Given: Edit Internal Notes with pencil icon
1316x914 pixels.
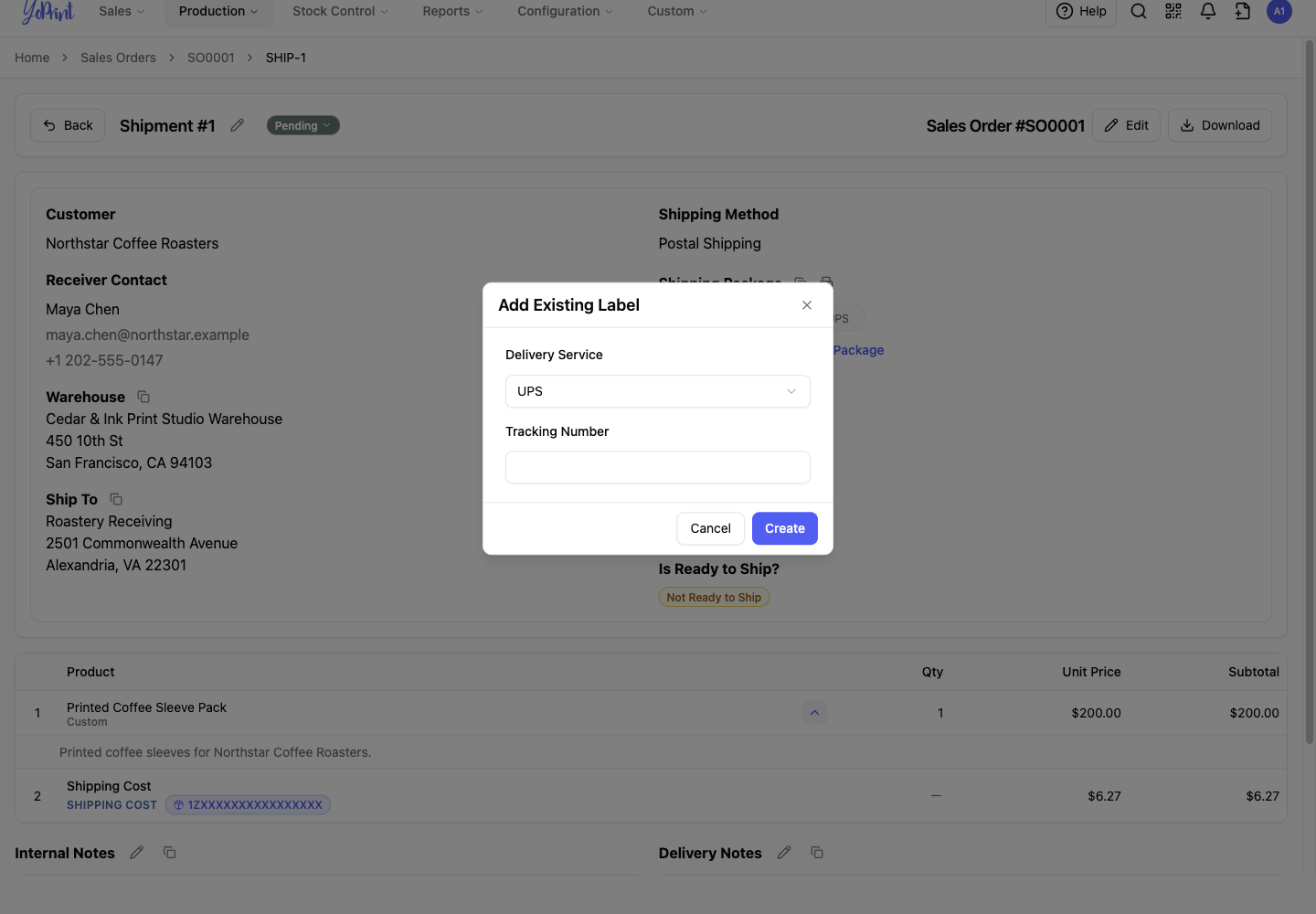Looking at the screenshot, I should pyautogui.click(x=137, y=853).
